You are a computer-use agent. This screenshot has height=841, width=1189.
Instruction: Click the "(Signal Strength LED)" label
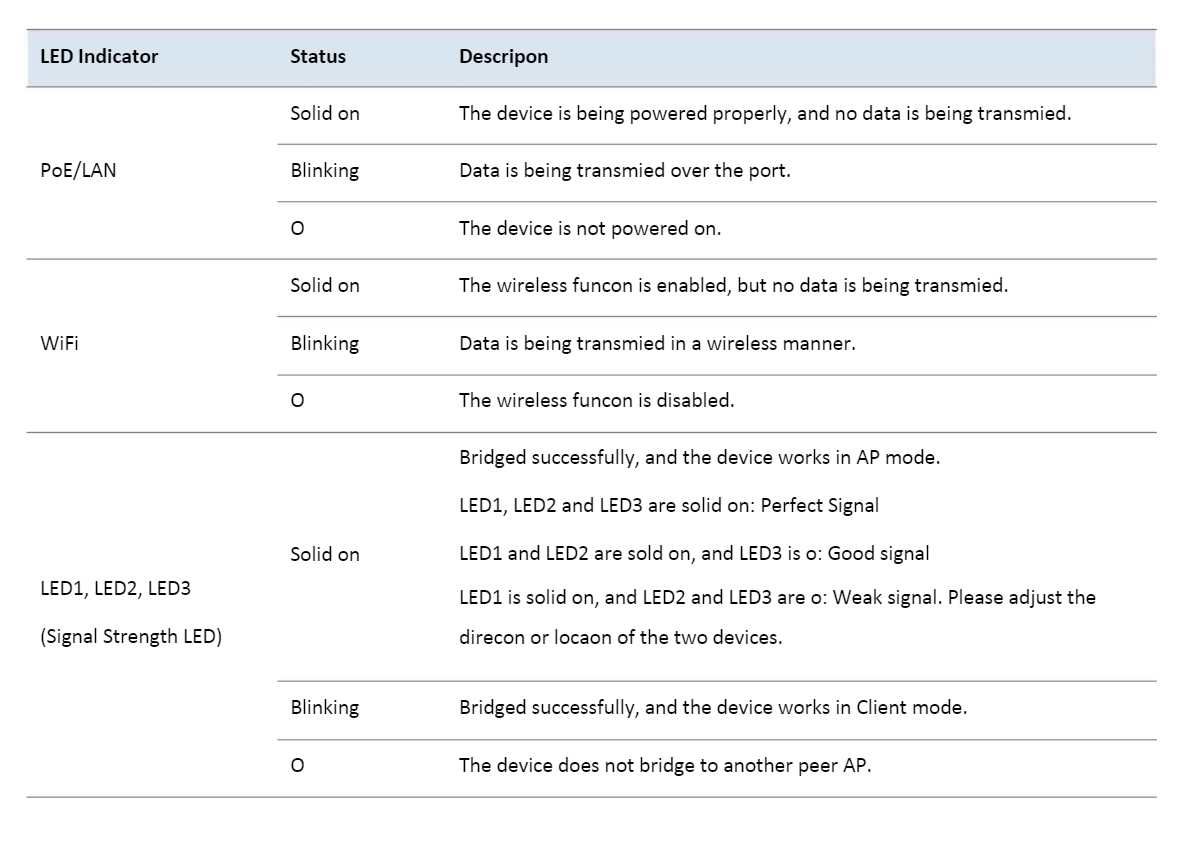(130, 636)
